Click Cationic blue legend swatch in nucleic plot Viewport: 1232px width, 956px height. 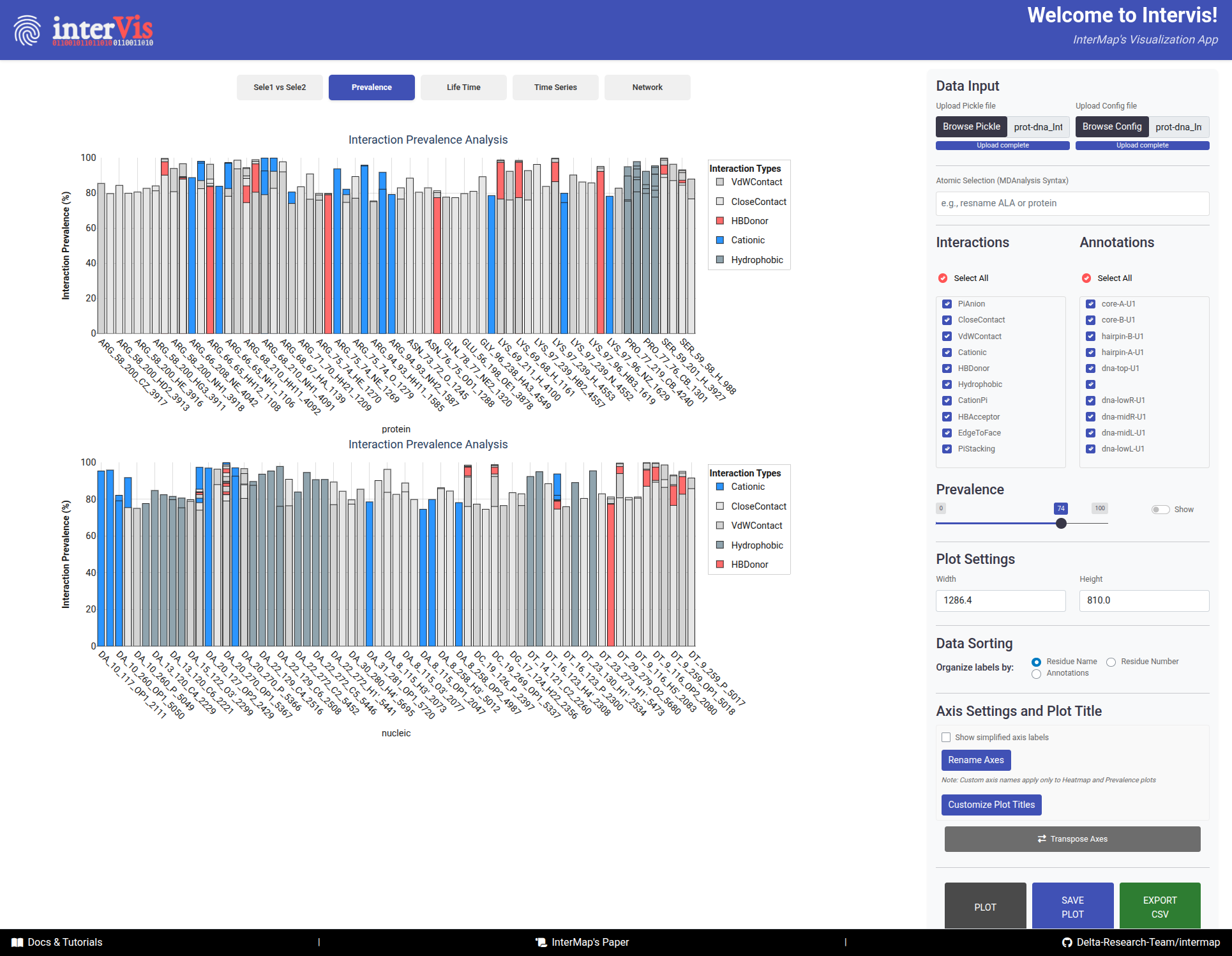click(720, 487)
